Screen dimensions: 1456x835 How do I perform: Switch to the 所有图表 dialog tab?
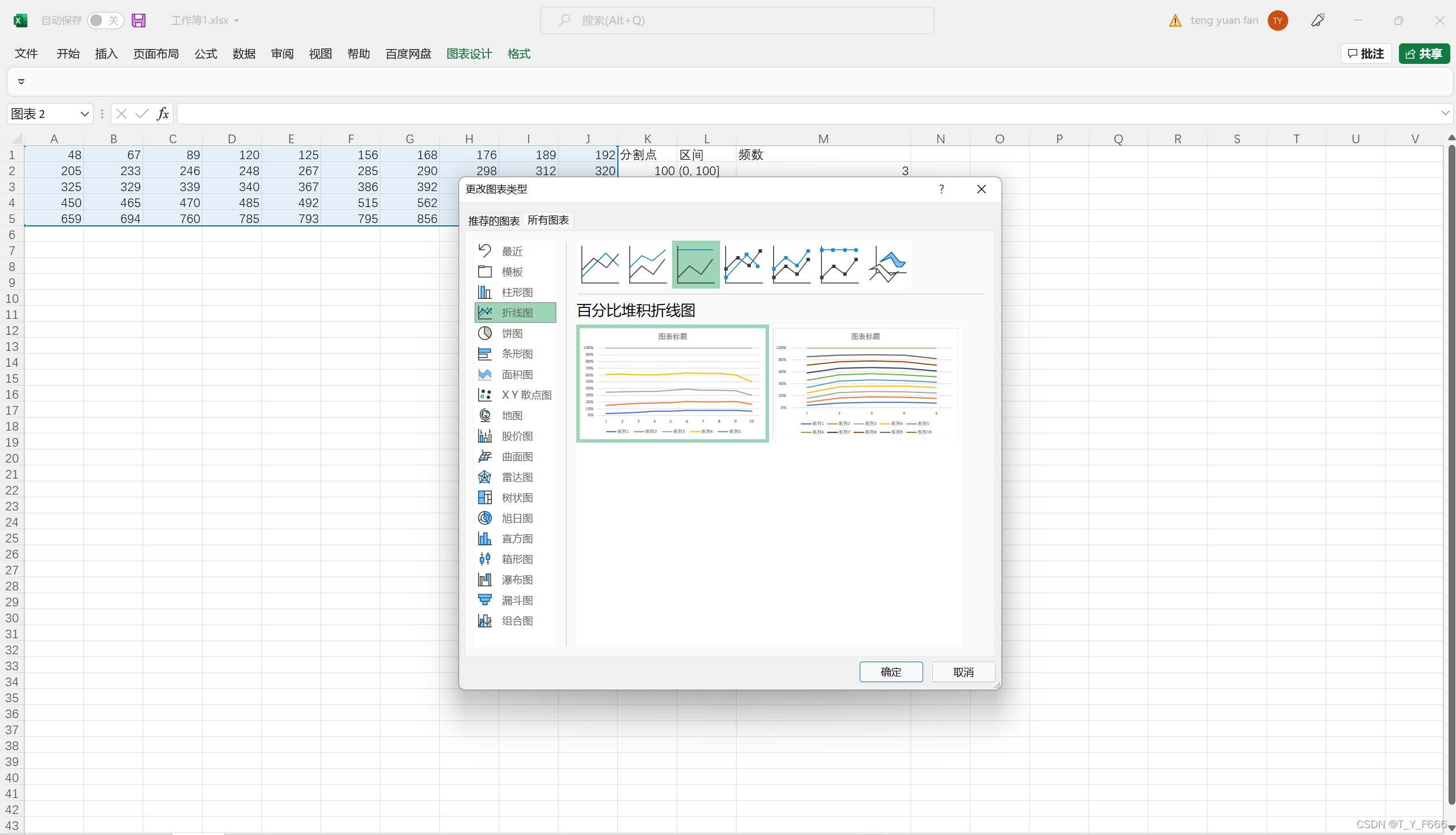[548, 220]
